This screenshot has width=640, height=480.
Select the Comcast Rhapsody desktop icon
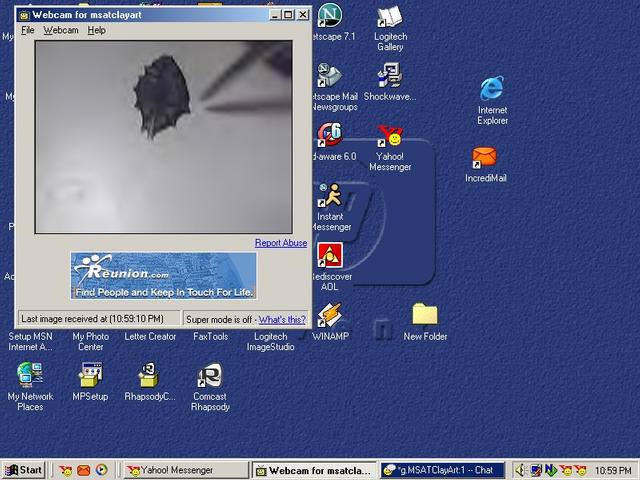click(x=210, y=375)
